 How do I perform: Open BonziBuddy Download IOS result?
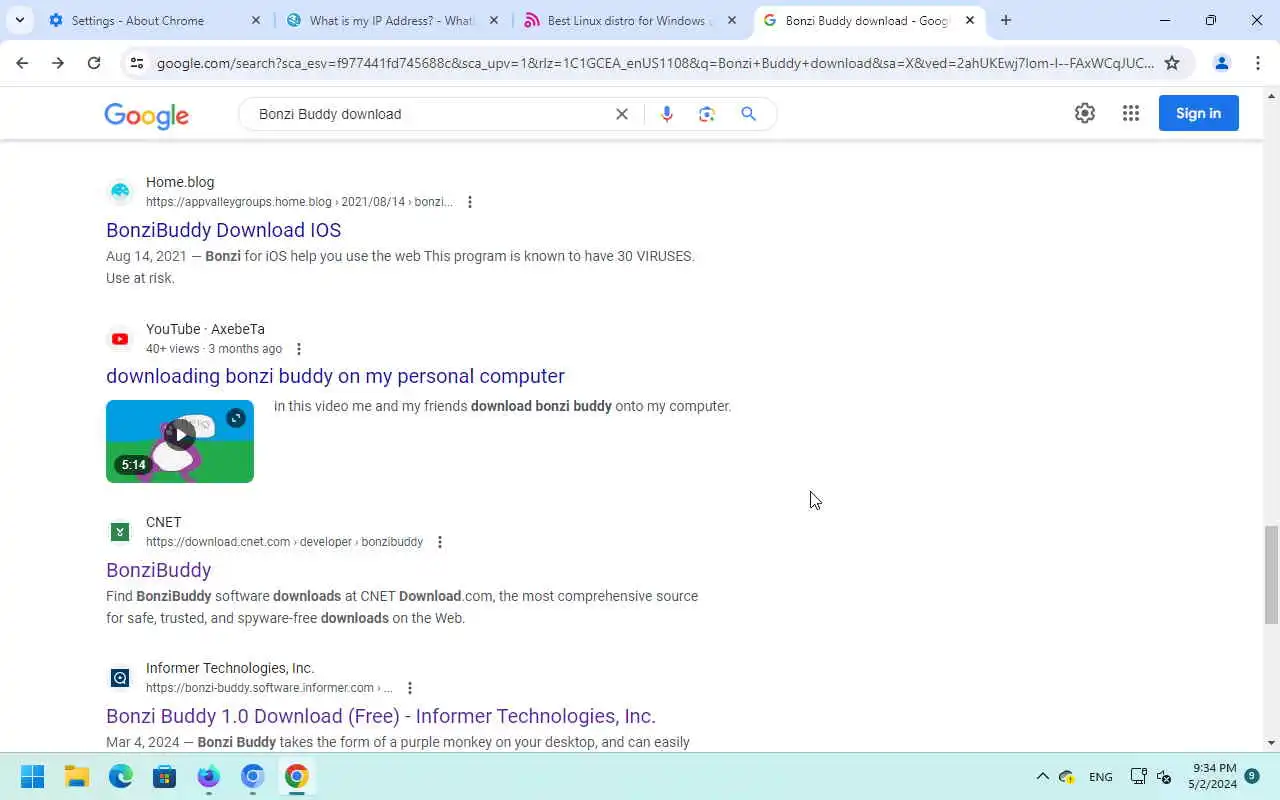coord(224,230)
